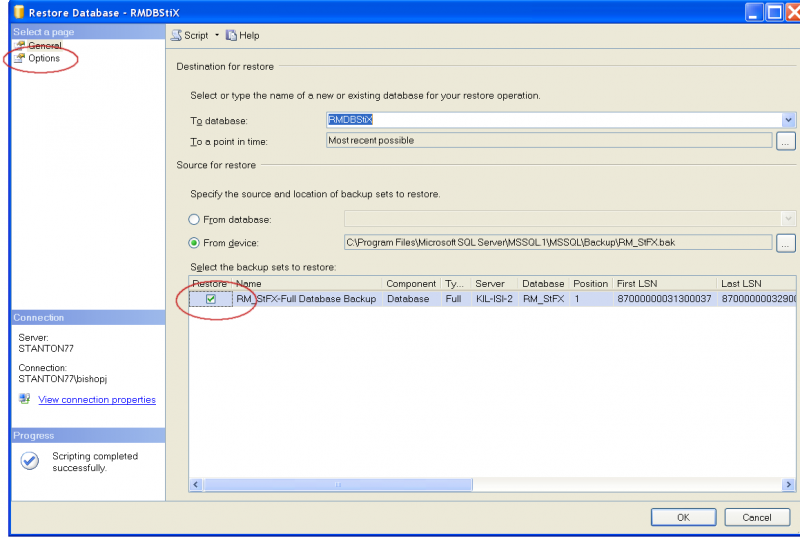Viewport: 800px width, 538px height.
Task: Select the From device radio button
Action: click(194, 243)
